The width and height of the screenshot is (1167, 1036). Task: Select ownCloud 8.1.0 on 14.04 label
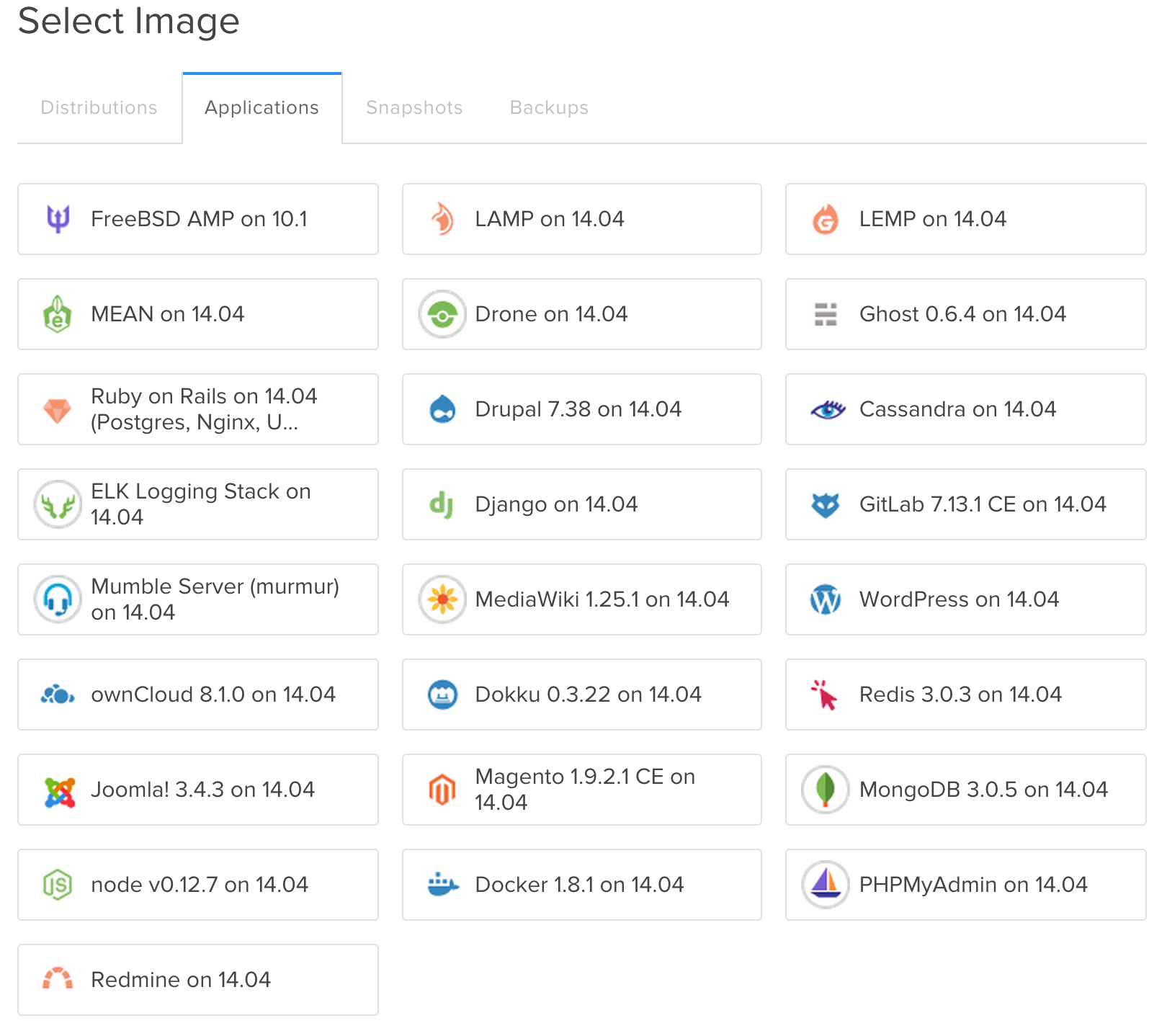[x=213, y=695]
